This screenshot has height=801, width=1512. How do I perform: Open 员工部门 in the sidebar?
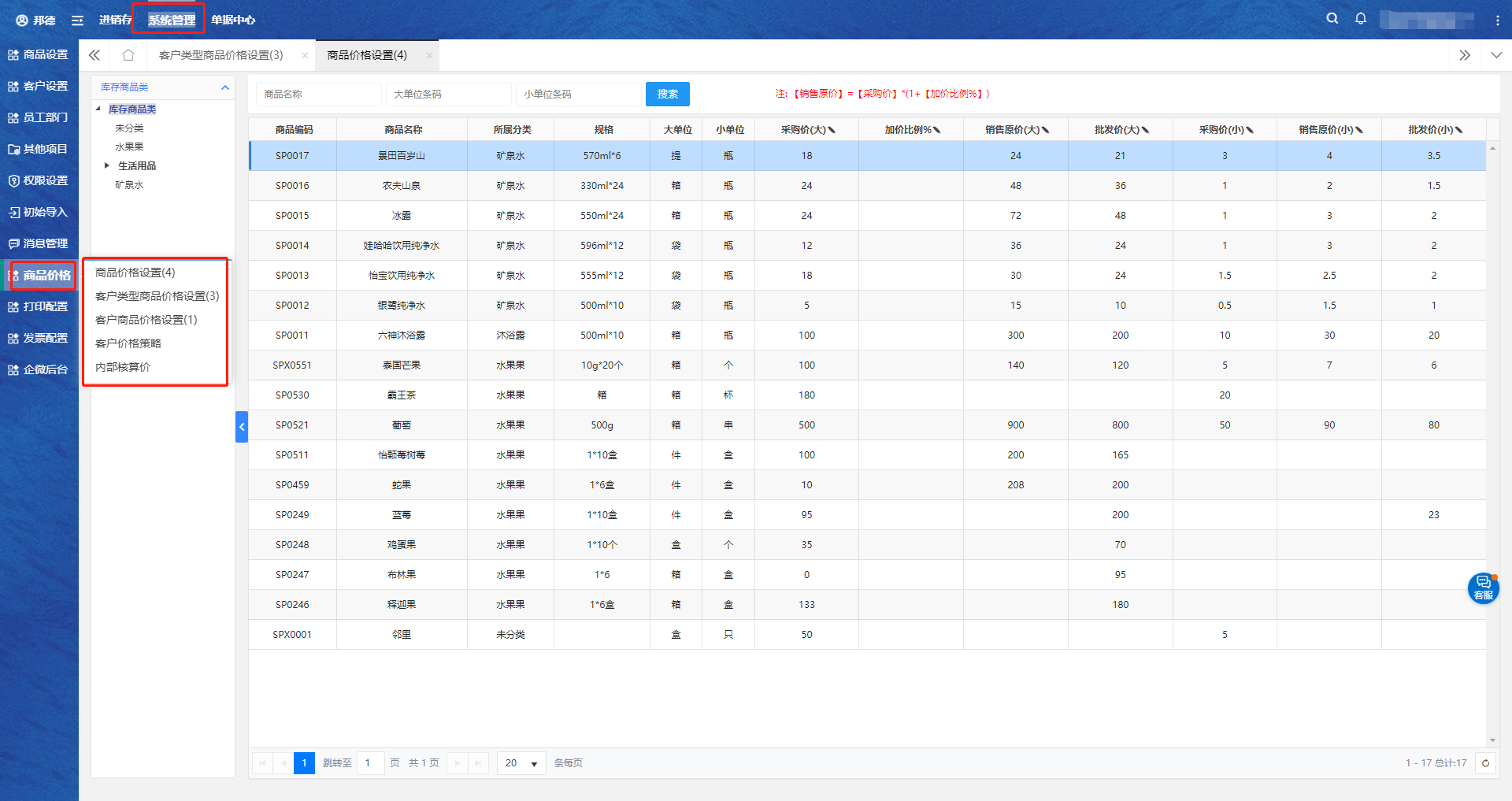(39, 118)
